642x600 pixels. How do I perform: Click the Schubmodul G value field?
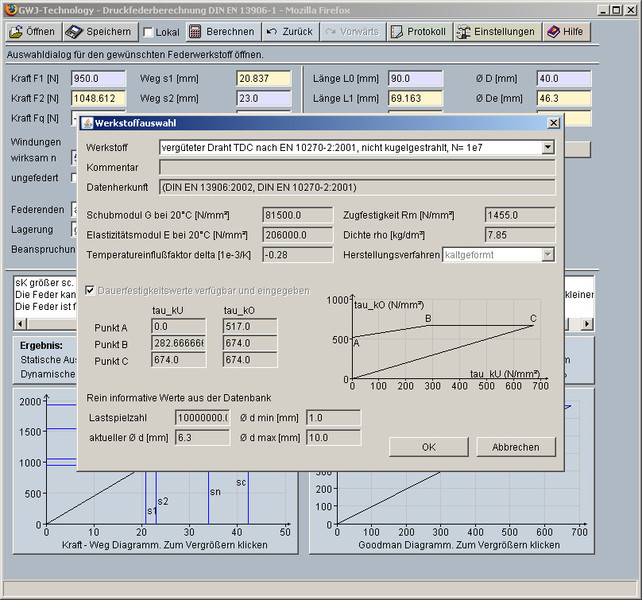[296, 215]
